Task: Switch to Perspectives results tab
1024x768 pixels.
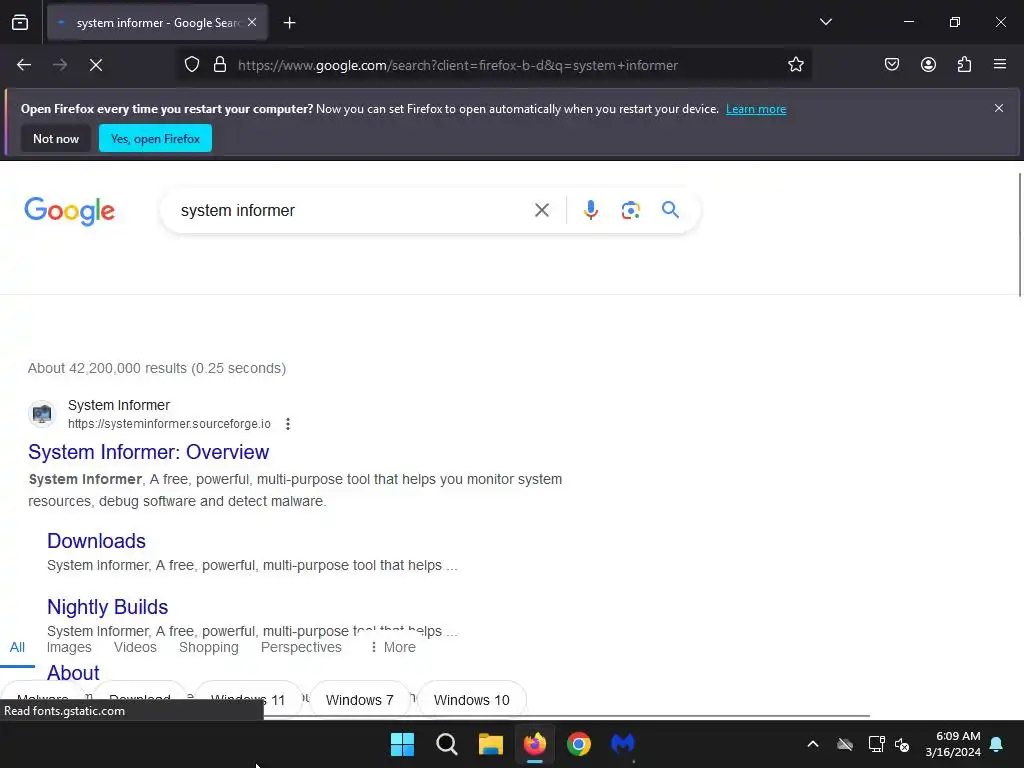Action: click(301, 647)
